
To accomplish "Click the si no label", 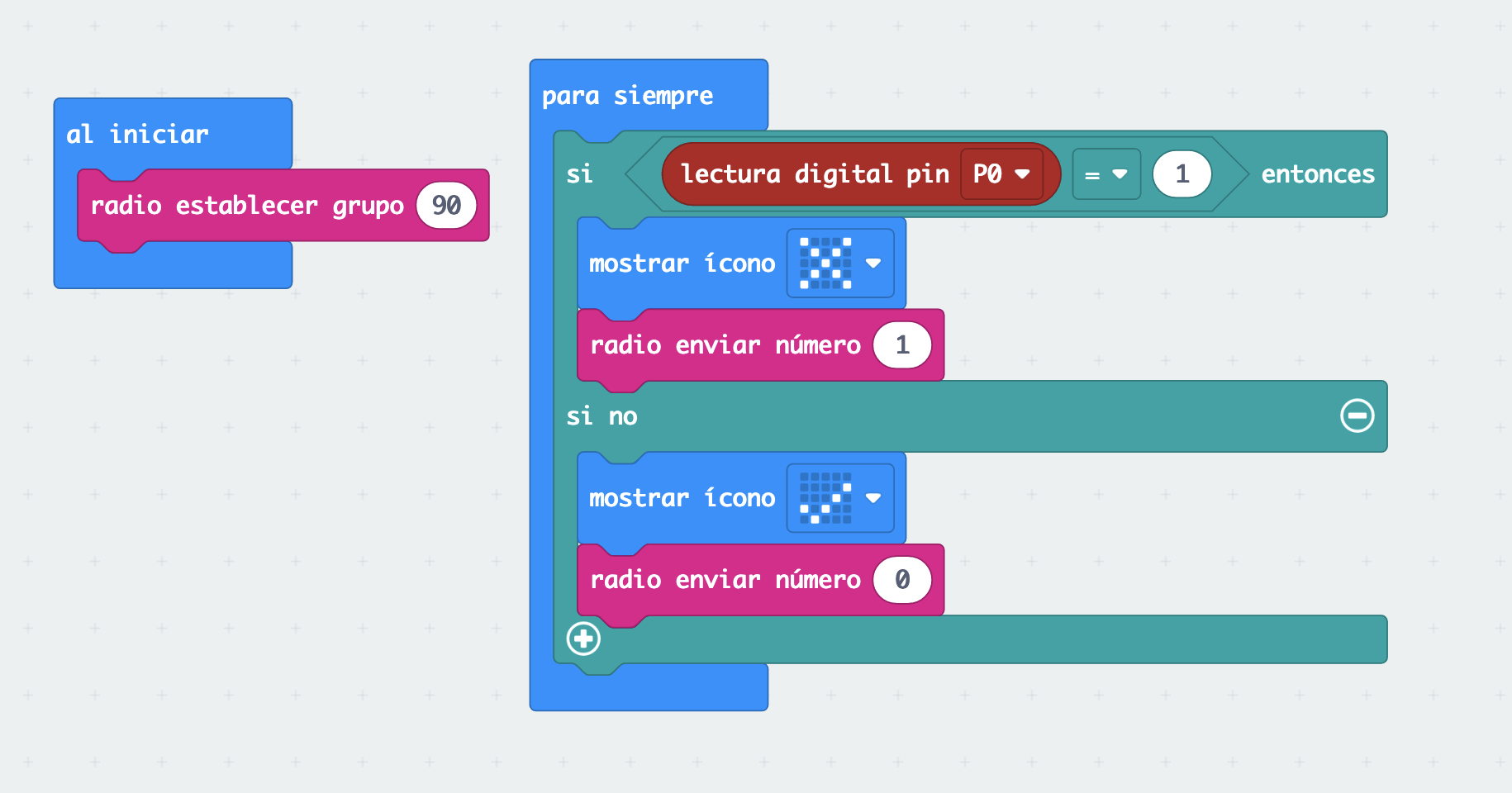I will pyautogui.click(x=602, y=416).
